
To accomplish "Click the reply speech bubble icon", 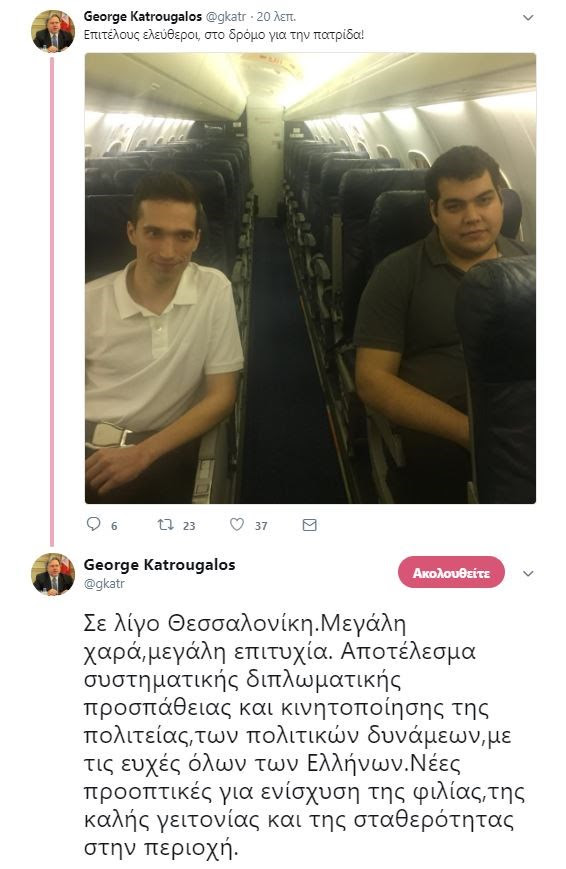I will (94, 524).
